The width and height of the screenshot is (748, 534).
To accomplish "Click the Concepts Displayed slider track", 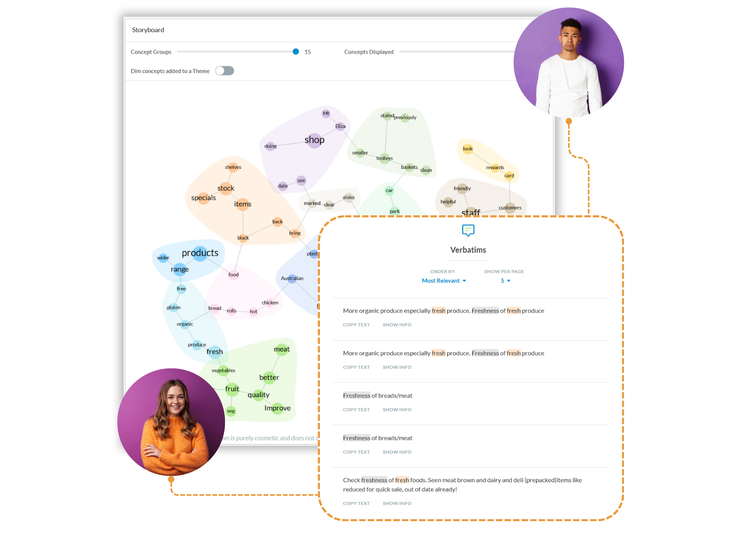I will (458, 52).
